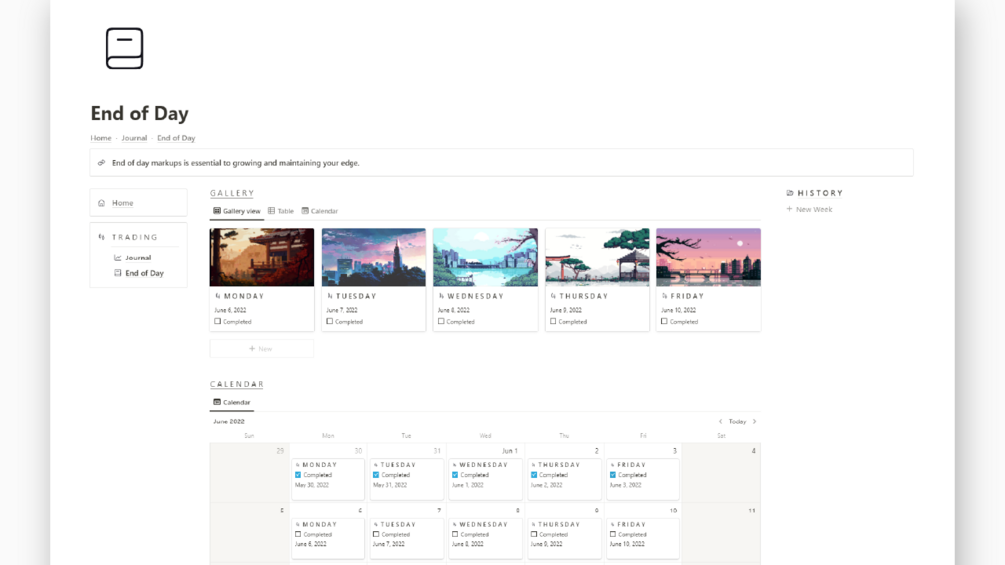The image size is (1005, 565).
Task: Click the HISTORY heading
Action: point(820,193)
